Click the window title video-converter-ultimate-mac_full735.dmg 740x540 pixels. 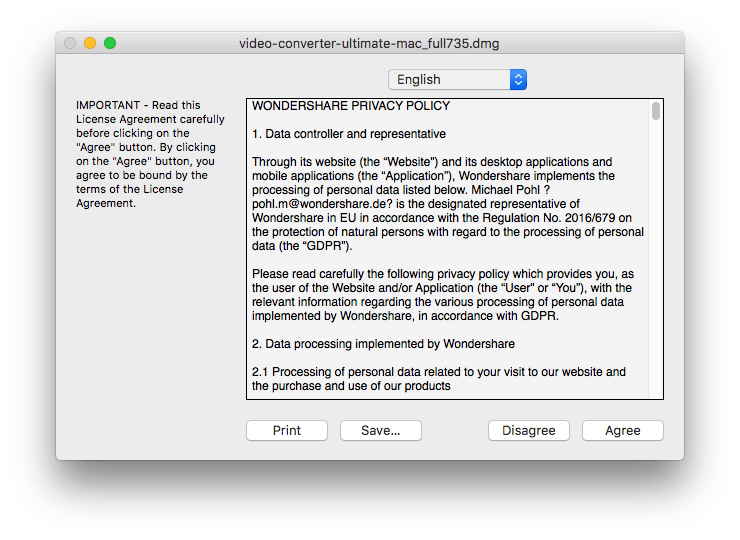(369, 44)
